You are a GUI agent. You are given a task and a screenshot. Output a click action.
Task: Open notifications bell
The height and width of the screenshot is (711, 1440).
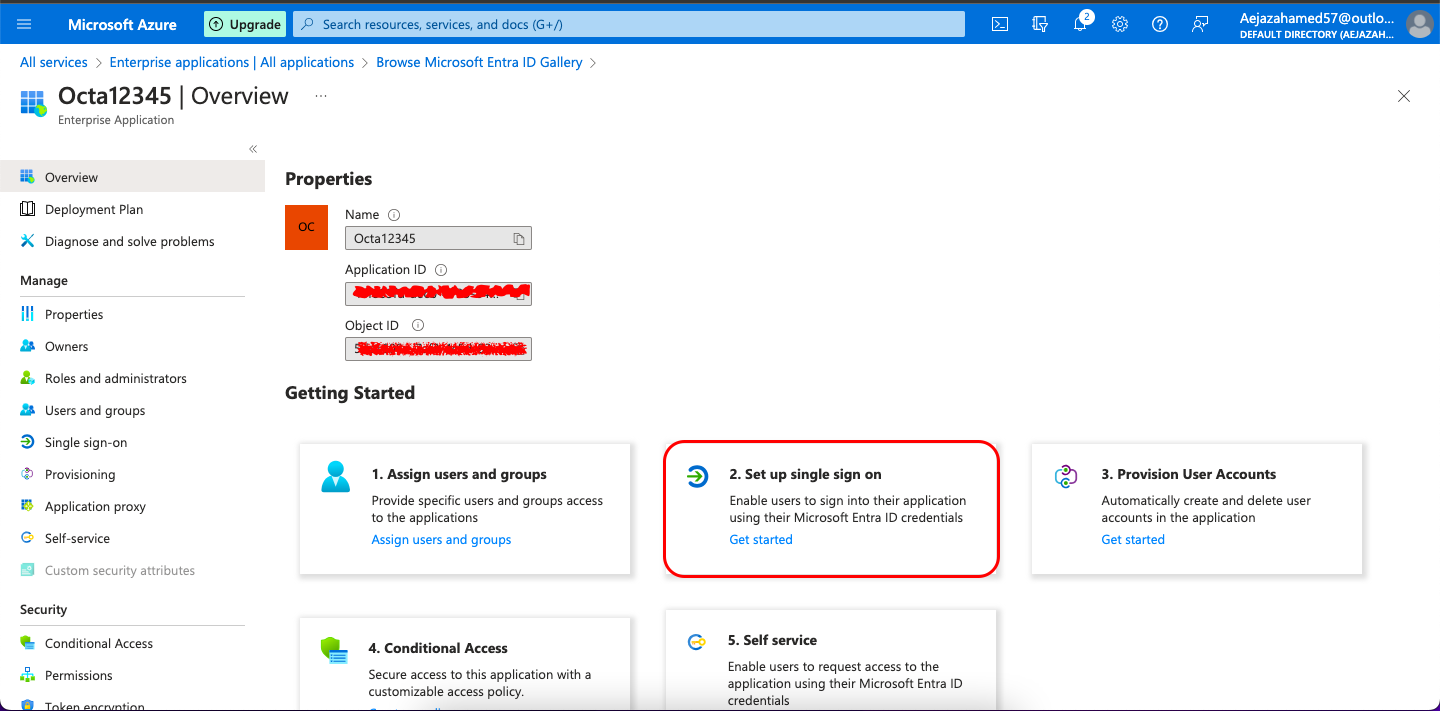click(1080, 24)
